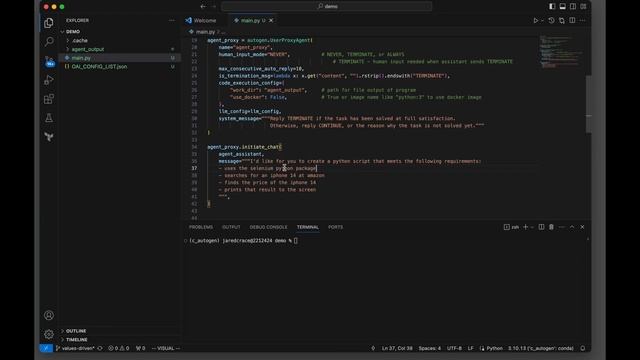Go back using the navigation arrow
The image size is (640, 360).
[x=203, y=7]
